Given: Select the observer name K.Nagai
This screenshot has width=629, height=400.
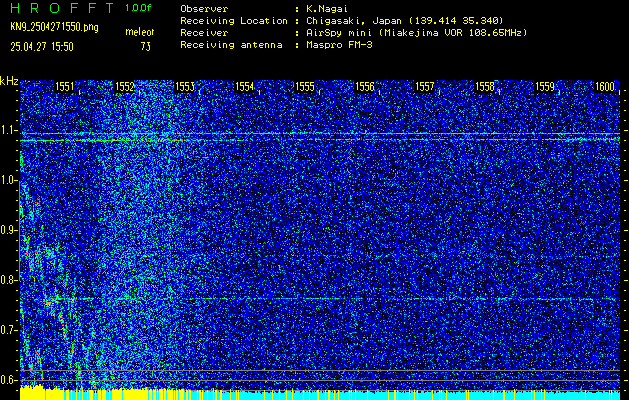Looking at the screenshot, I should tap(326, 8).
